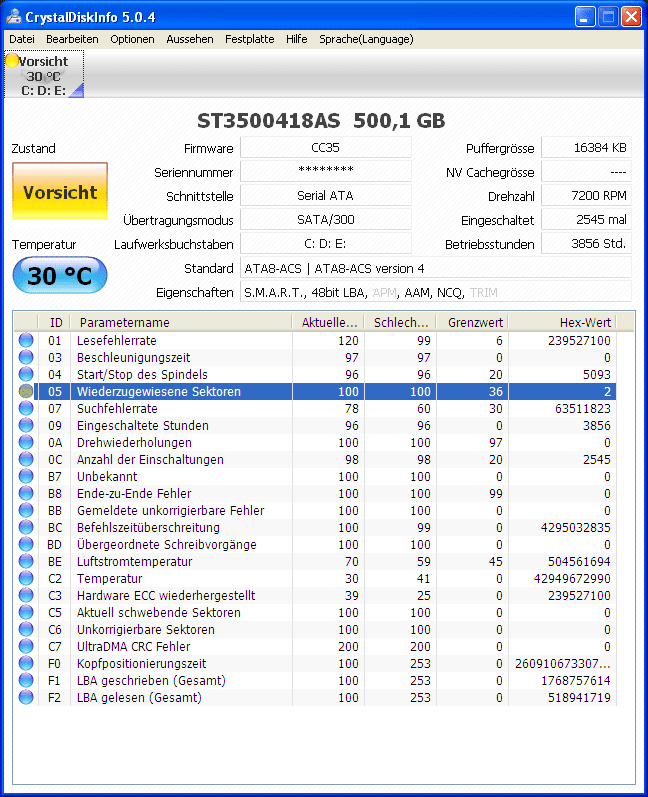Click the Schlech... column header
Viewport: 648px width, 797px height.
coord(400,322)
